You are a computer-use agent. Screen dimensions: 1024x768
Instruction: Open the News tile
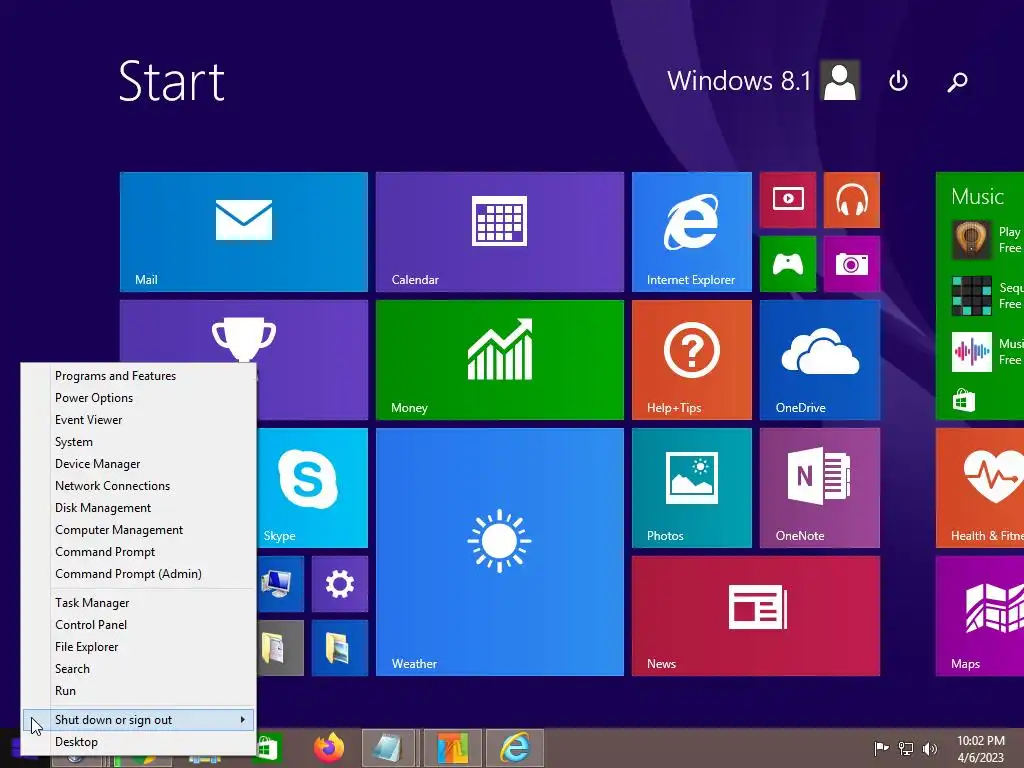[x=756, y=616]
